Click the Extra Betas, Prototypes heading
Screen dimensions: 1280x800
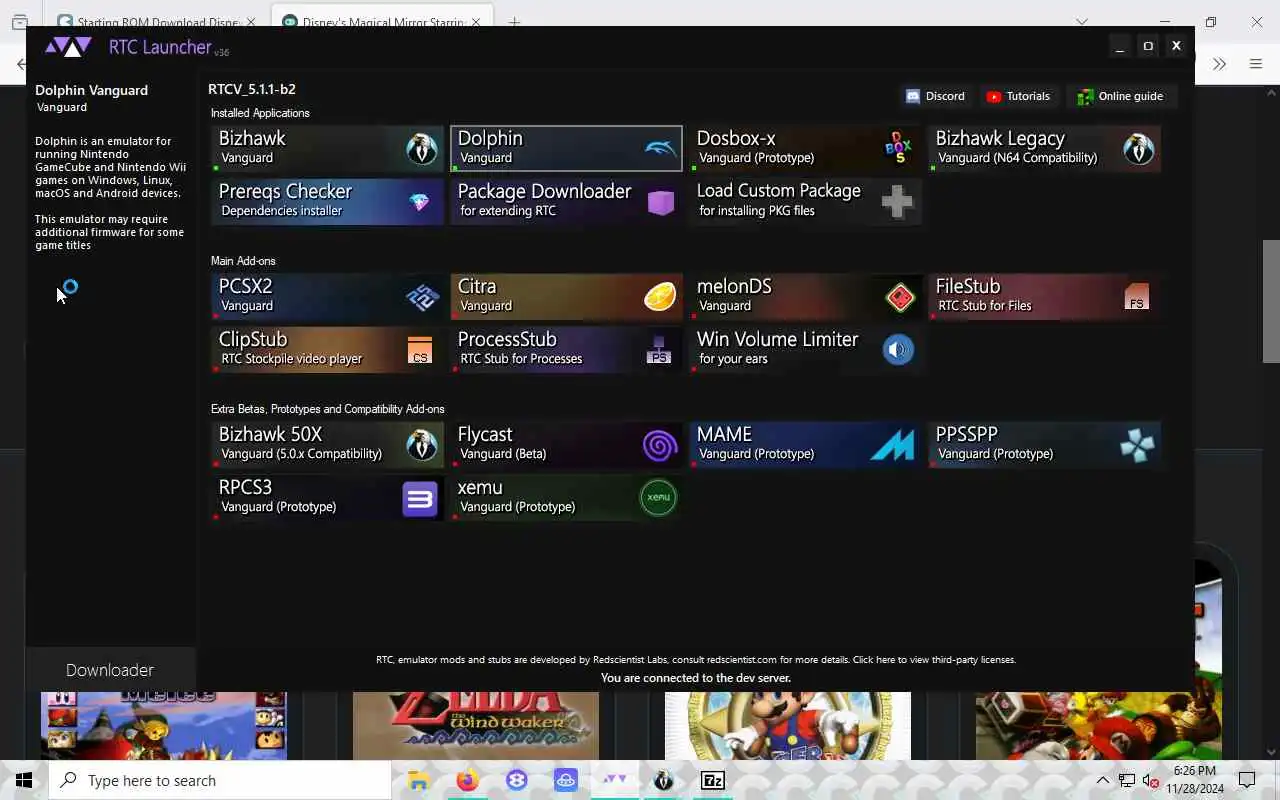[x=328, y=409]
